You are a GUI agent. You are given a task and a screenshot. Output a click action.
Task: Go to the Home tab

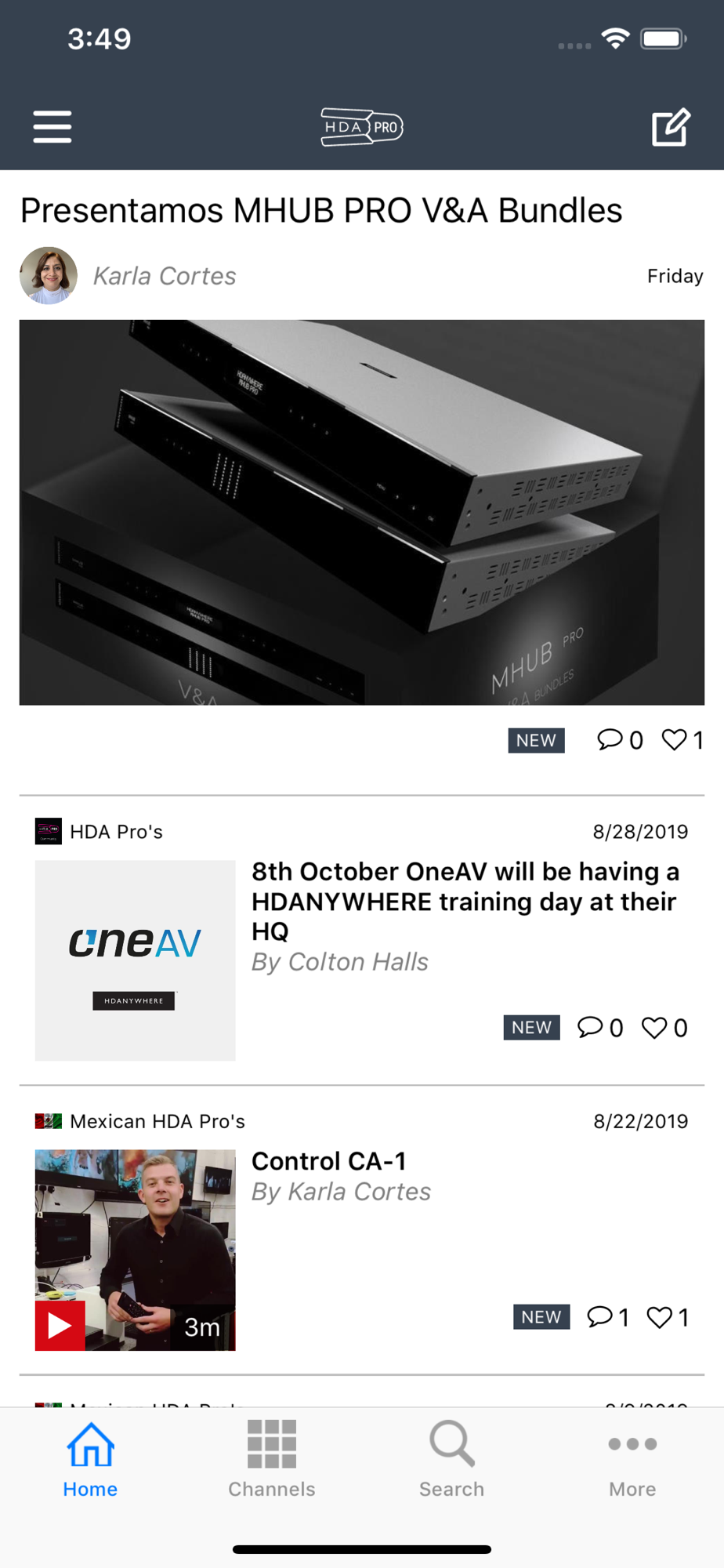coord(91,1458)
